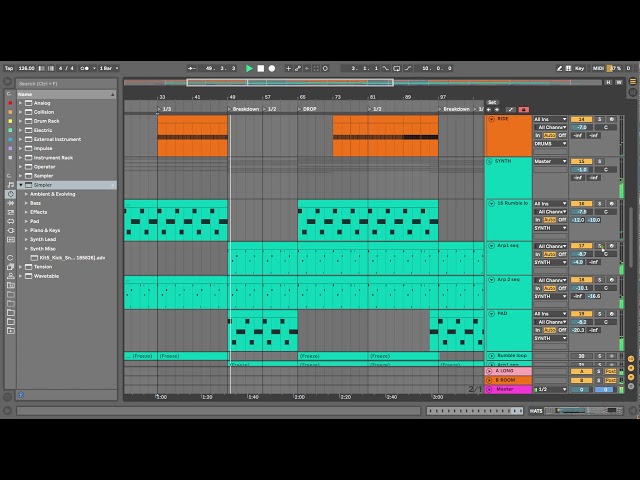This screenshot has height=480, width=640.
Task: Enable Key map mode
Action: click(579, 68)
